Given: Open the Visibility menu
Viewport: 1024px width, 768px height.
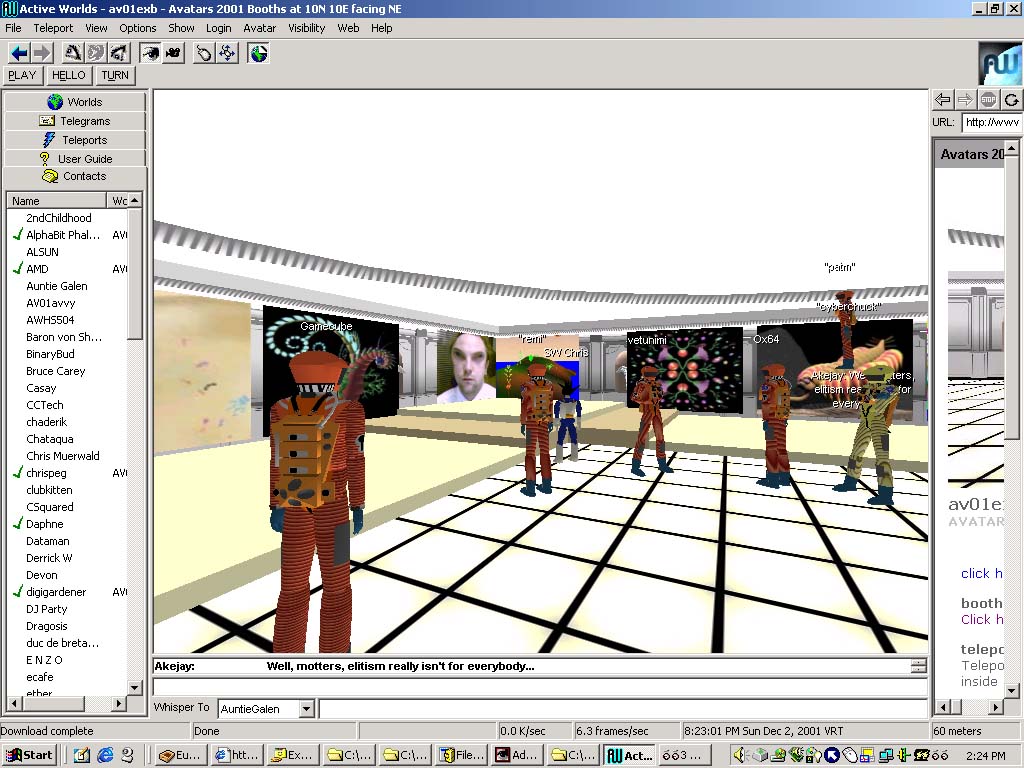Looking at the screenshot, I should pyautogui.click(x=306, y=28).
